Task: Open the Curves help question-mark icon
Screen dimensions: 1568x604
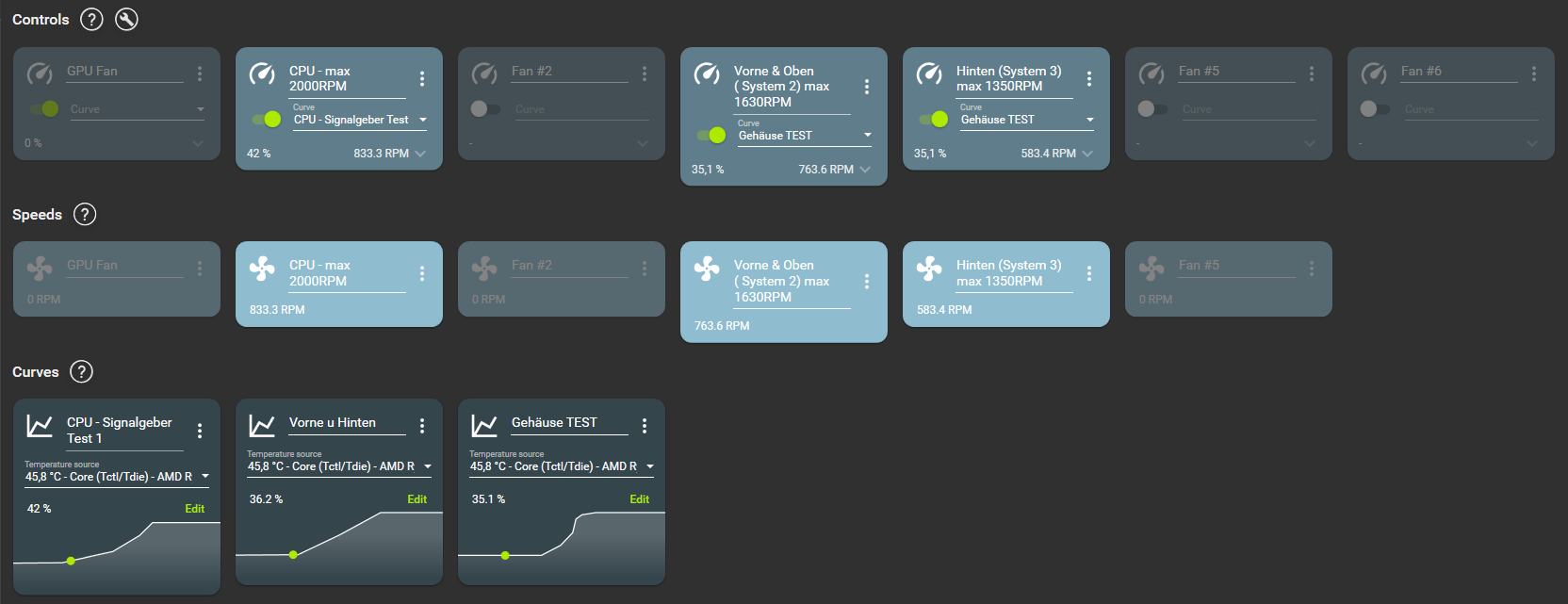Action: [x=82, y=371]
